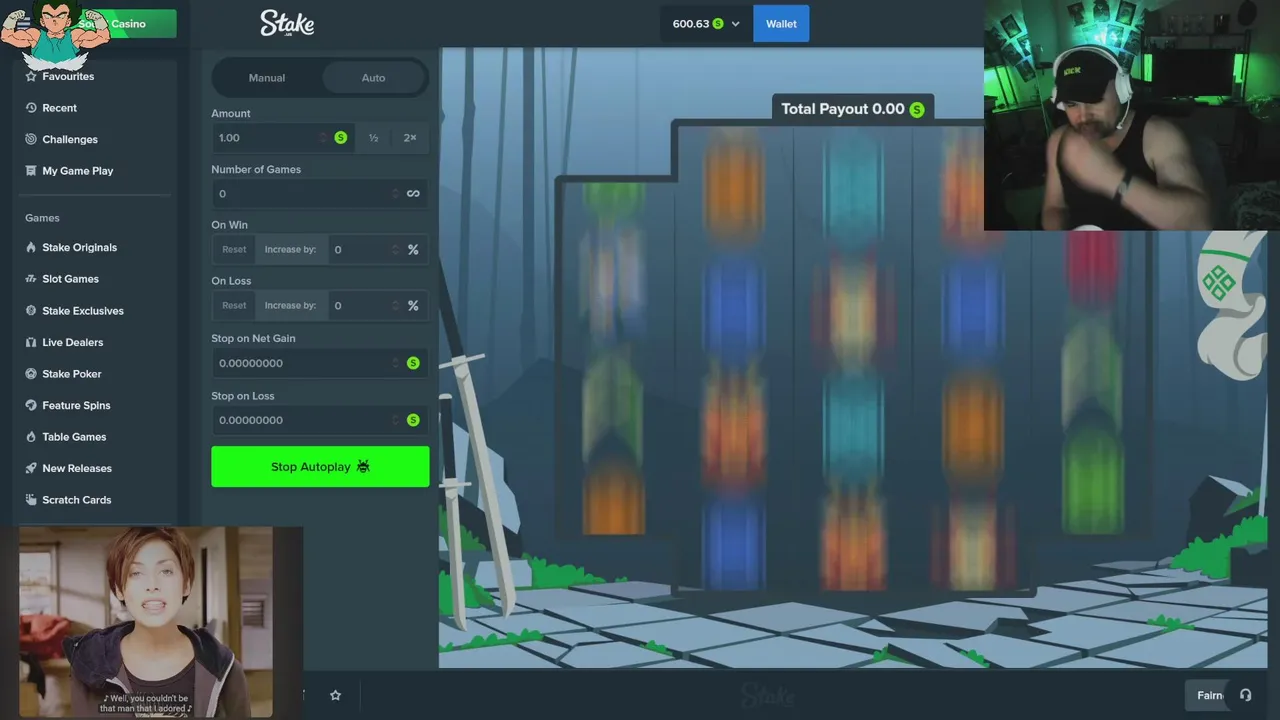Click the percent icon in On Loss row

pyautogui.click(x=413, y=306)
